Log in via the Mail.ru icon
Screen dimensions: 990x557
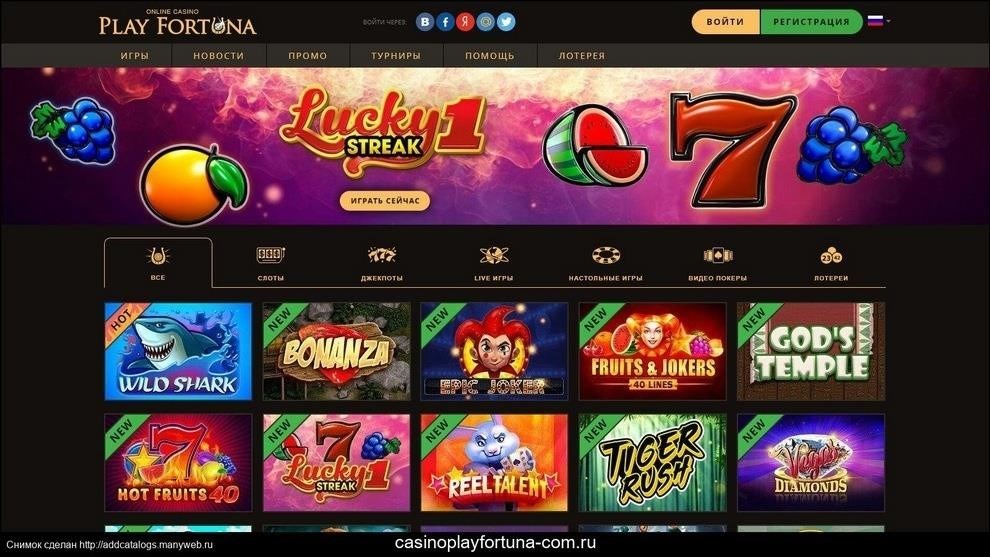tap(486, 22)
